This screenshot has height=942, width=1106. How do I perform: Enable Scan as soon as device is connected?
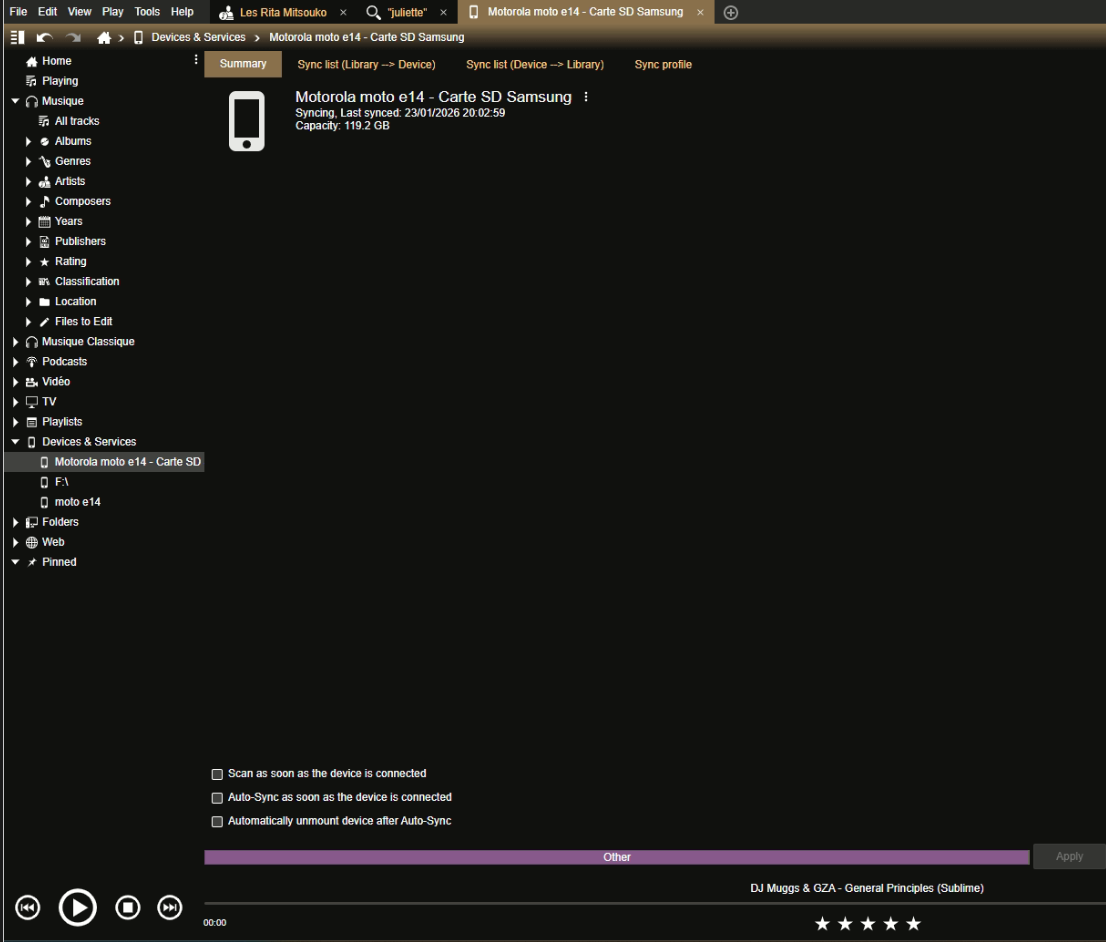(x=217, y=774)
